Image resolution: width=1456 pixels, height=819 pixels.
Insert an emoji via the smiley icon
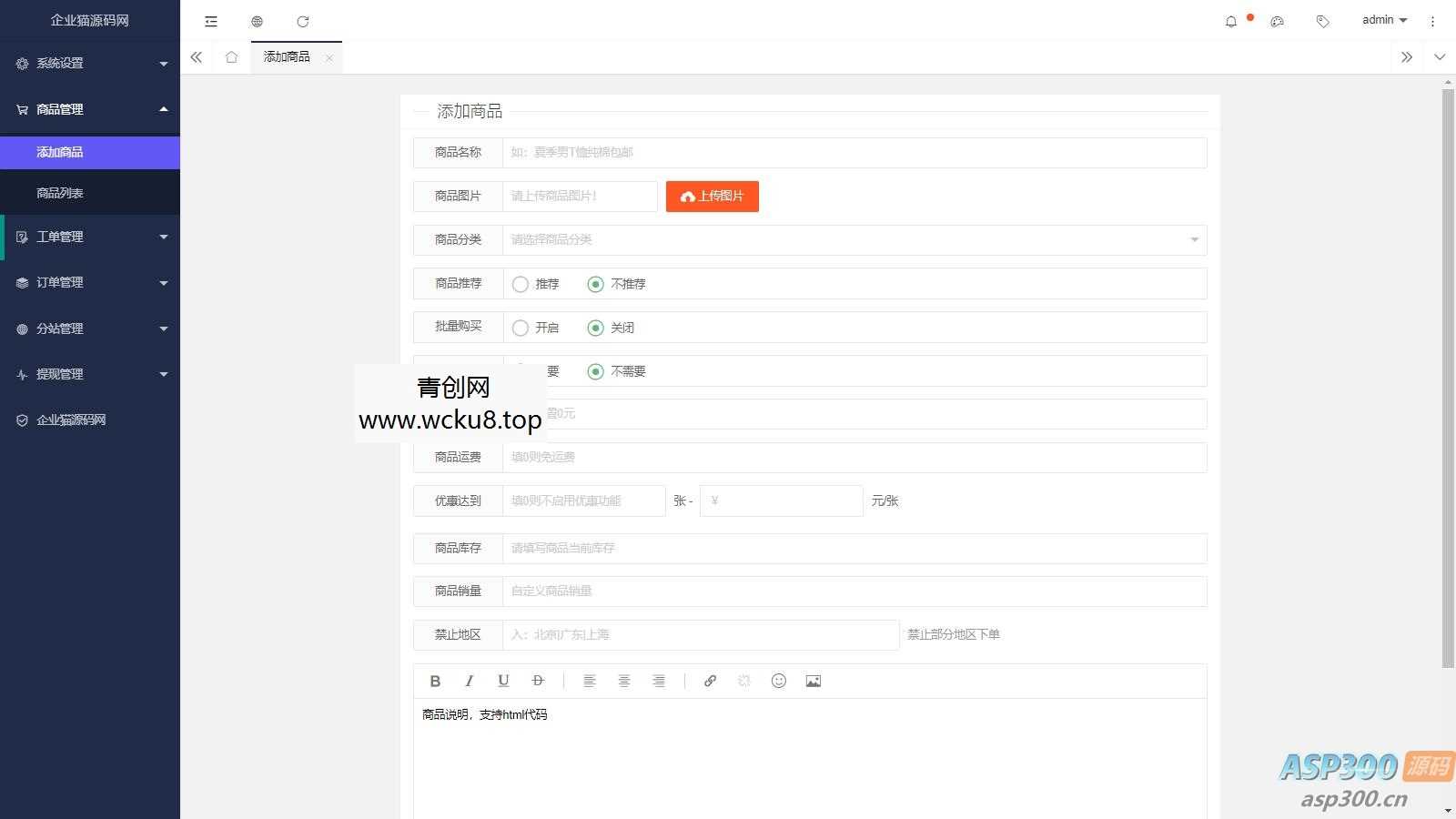(779, 681)
